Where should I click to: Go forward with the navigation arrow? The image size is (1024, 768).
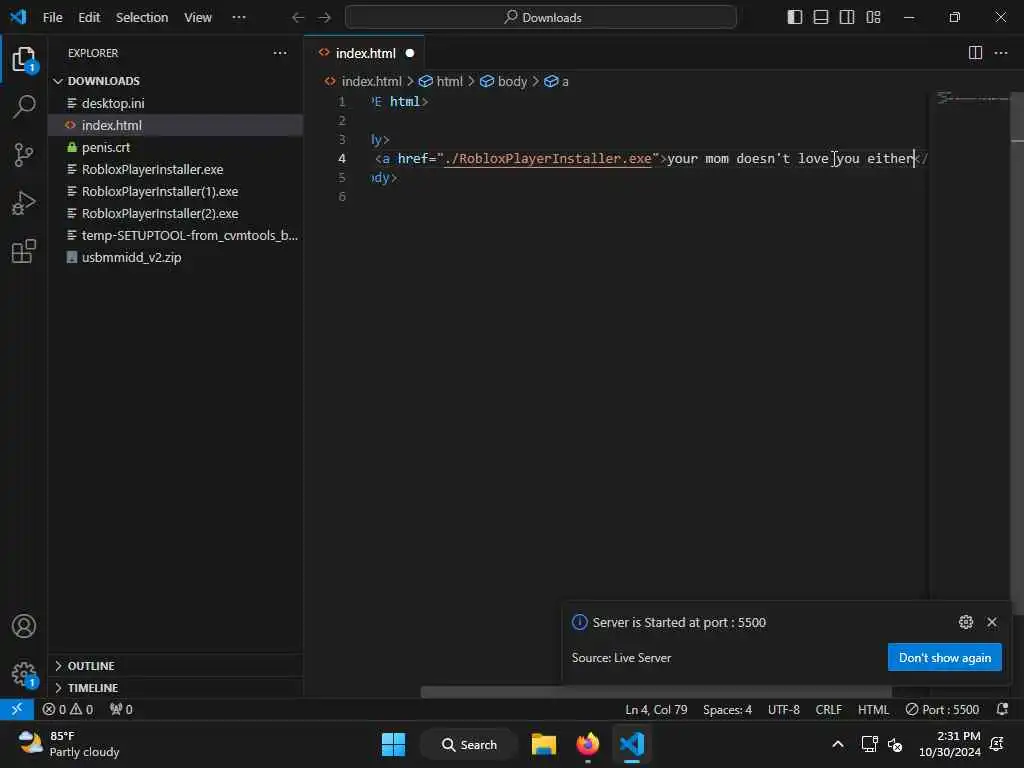324,18
